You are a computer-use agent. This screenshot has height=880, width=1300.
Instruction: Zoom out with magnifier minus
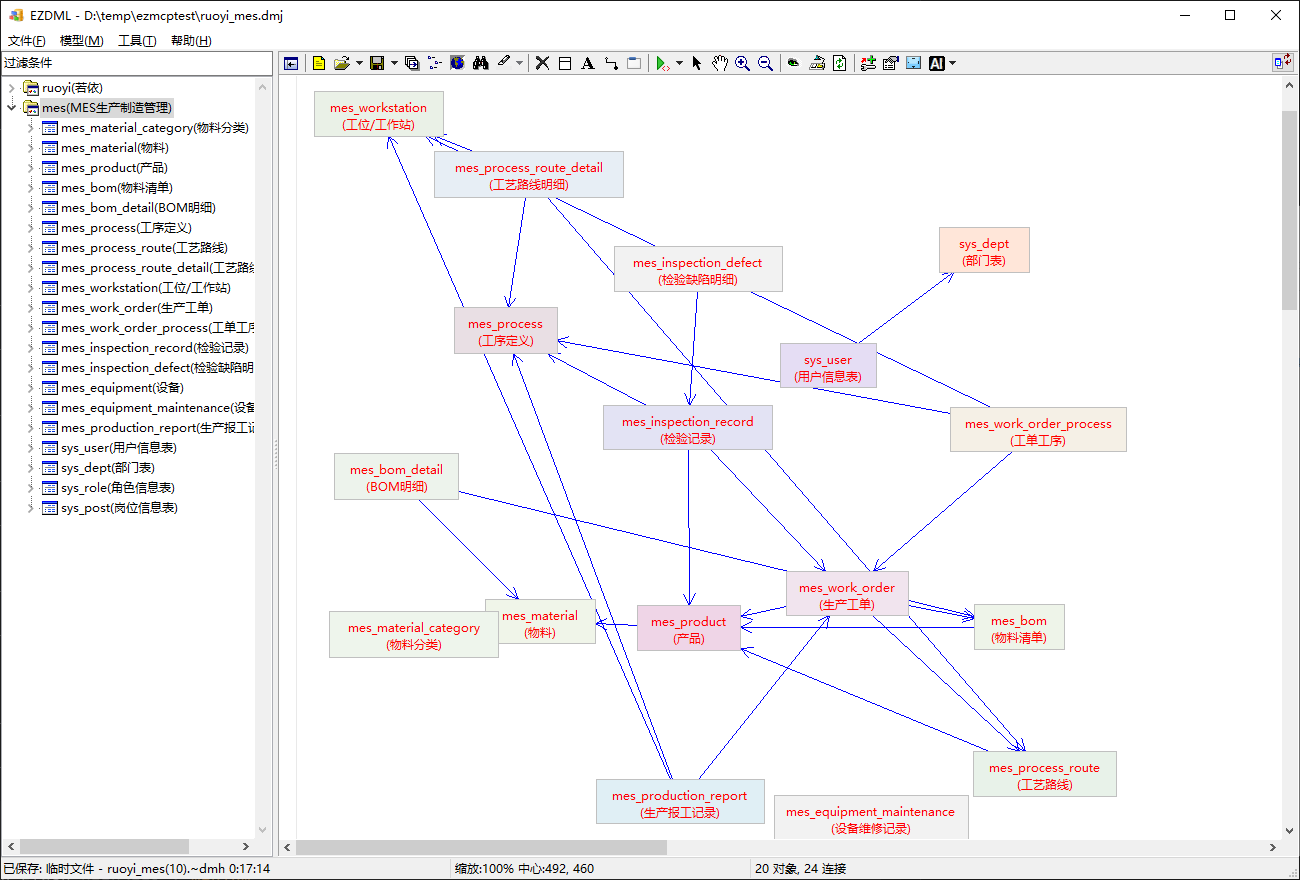tap(765, 63)
